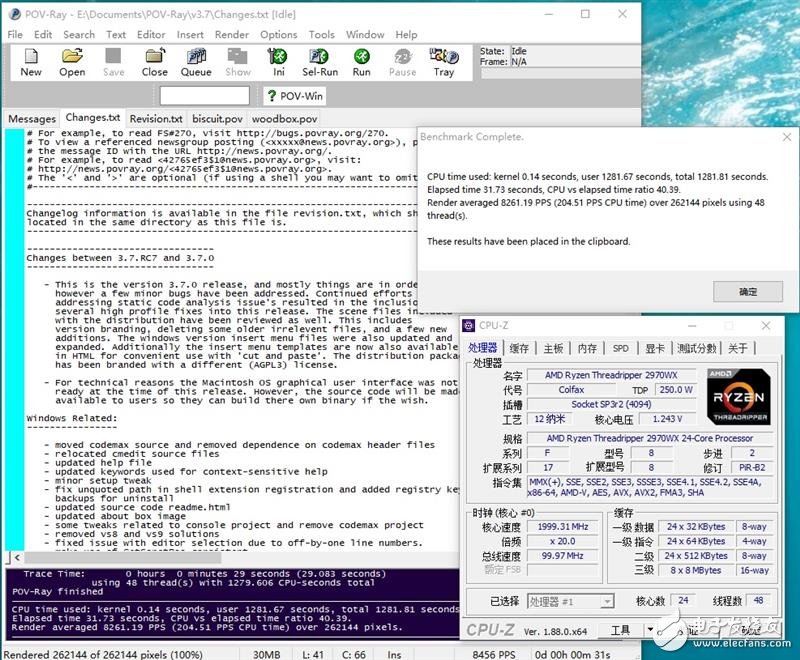Screen dimensions: 800x660
Task: Open the Ini settings icon
Action: pos(278,62)
